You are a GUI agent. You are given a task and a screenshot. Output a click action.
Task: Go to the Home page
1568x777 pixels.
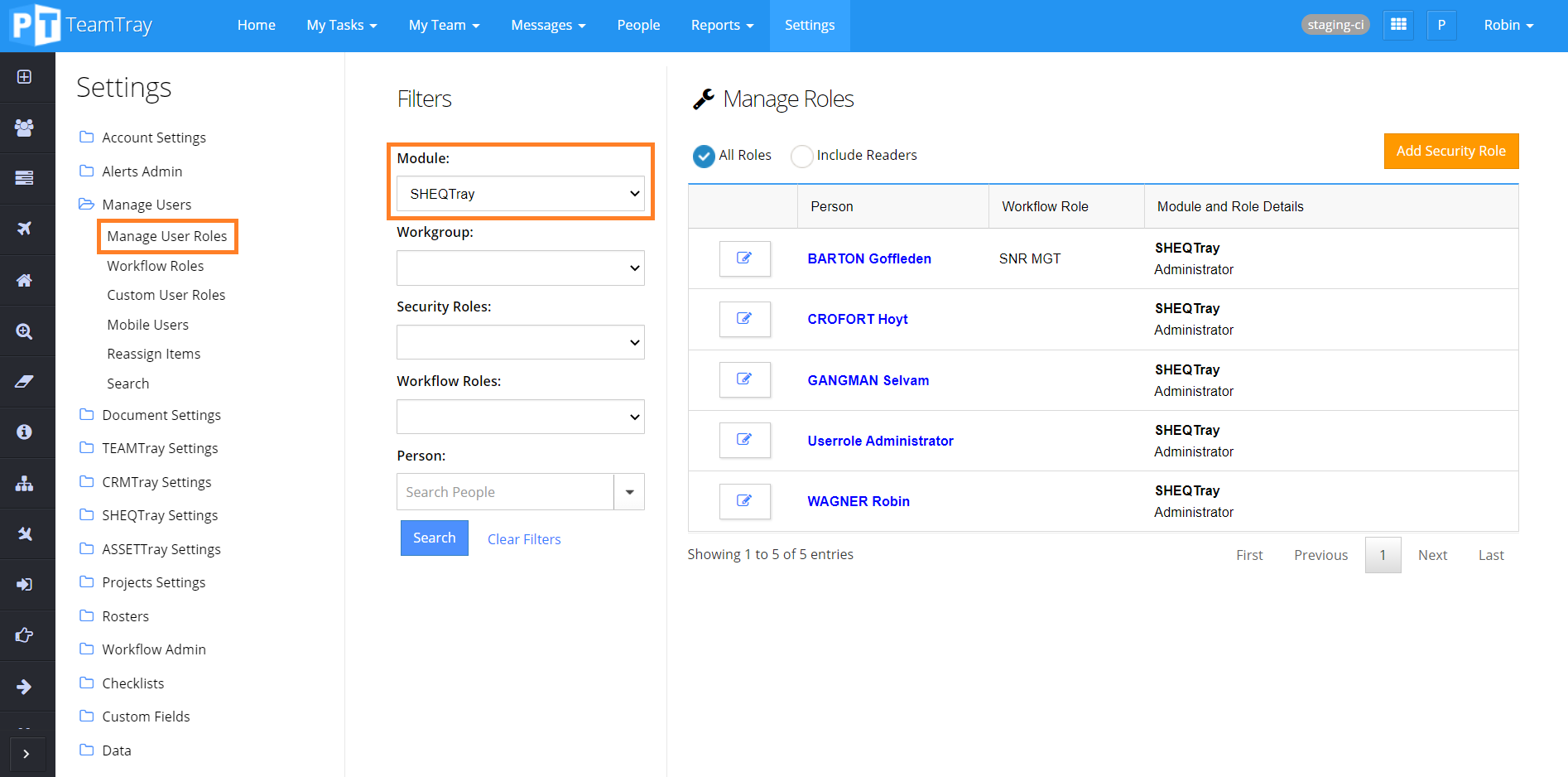tap(257, 25)
